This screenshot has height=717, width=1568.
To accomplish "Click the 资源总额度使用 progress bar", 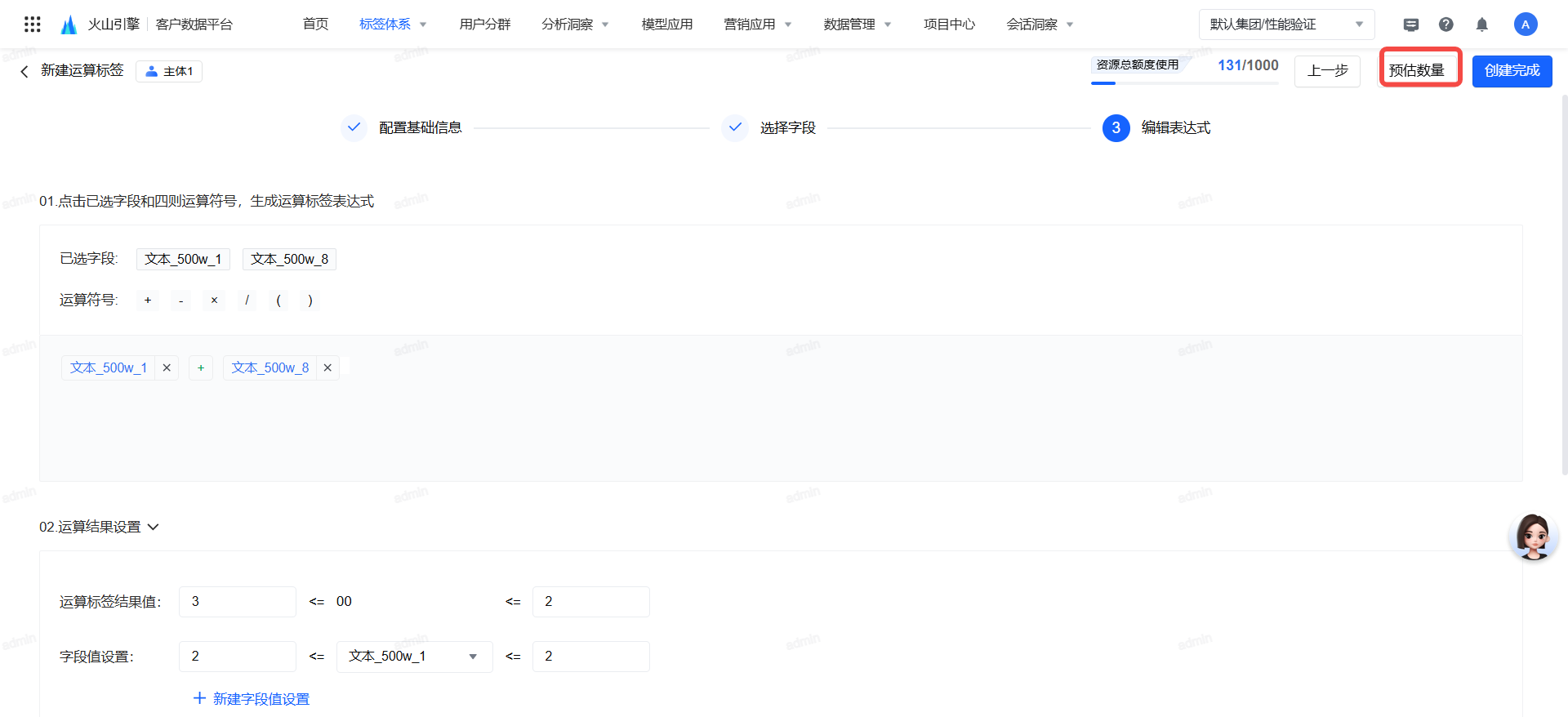I will [1185, 83].
